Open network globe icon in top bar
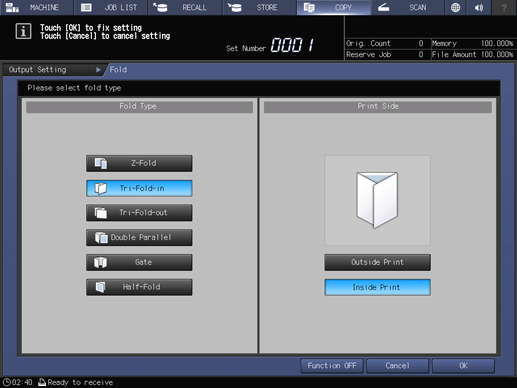The width and height of the screenshot is (517, 388). [x=455, y=7]
